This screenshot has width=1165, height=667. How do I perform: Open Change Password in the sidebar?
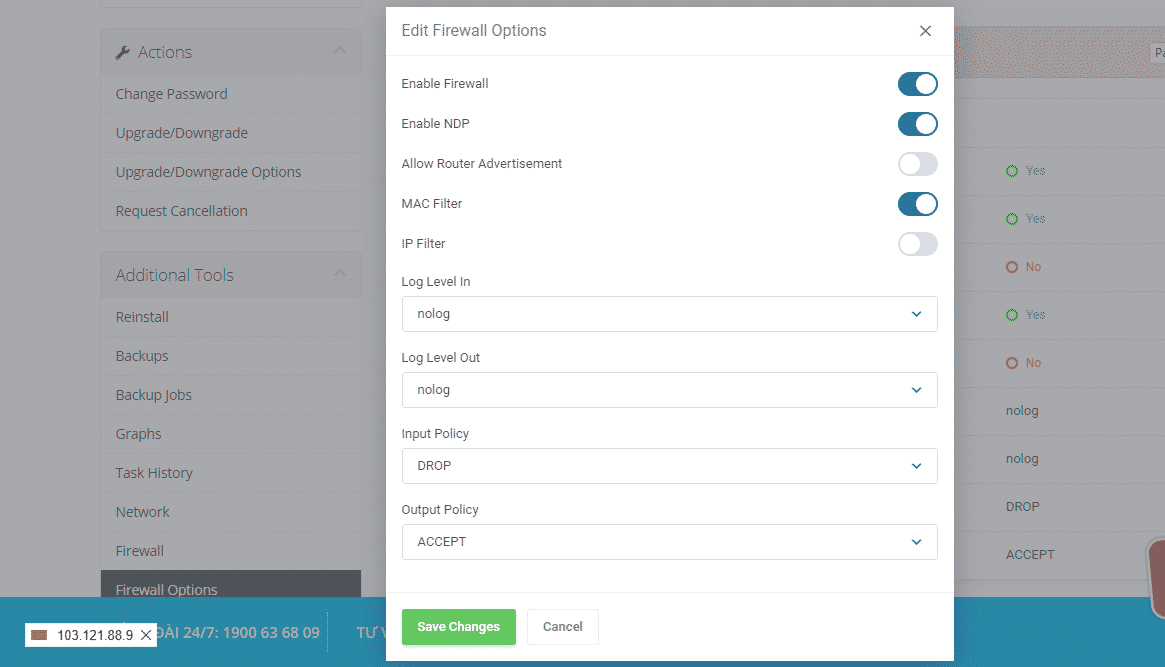click(x=171, y=94)
